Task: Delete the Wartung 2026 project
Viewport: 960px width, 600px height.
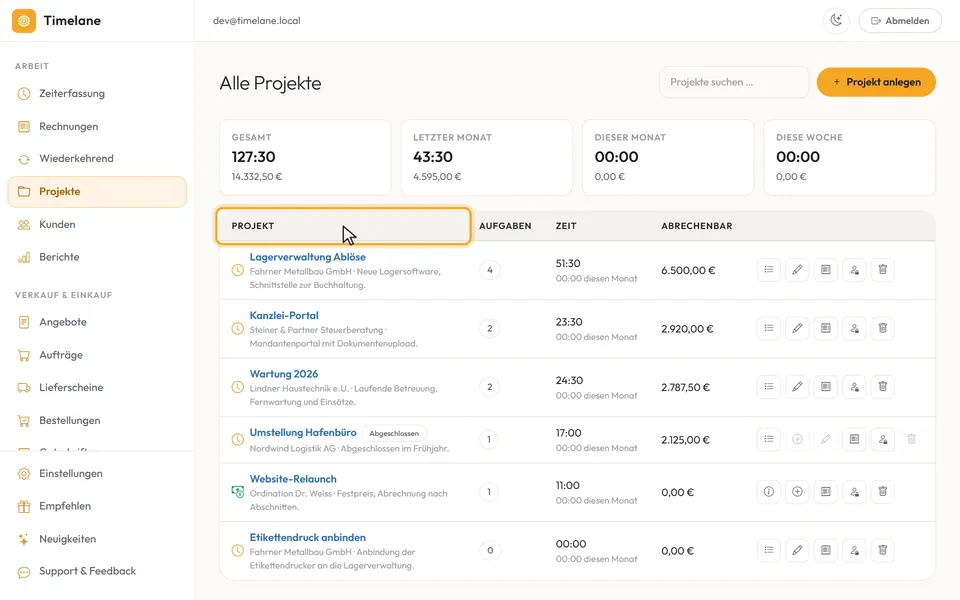Action: pyautogui.click(x=883, y=386)
